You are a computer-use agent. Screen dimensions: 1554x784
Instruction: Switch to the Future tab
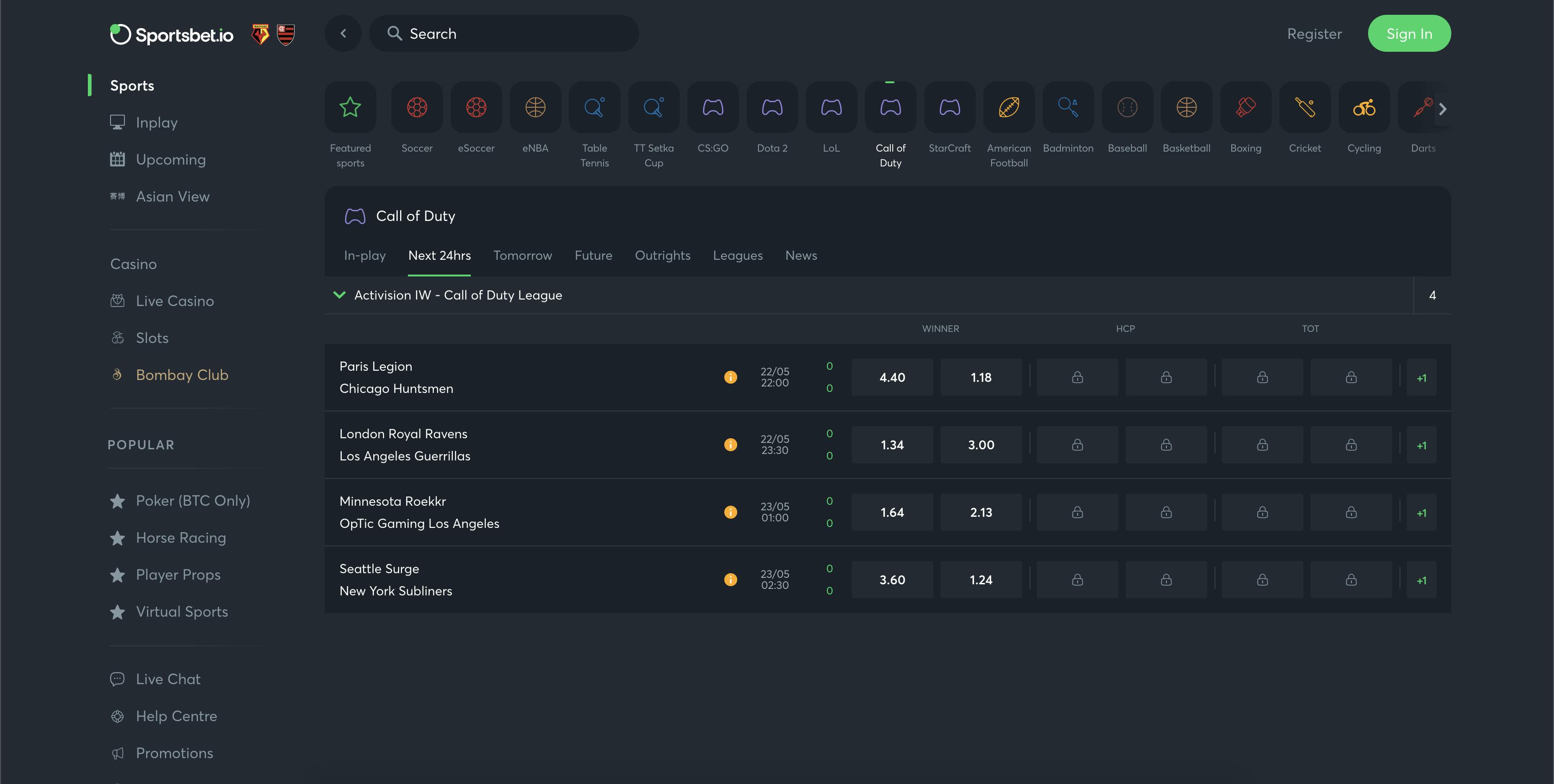click(593, 255)
